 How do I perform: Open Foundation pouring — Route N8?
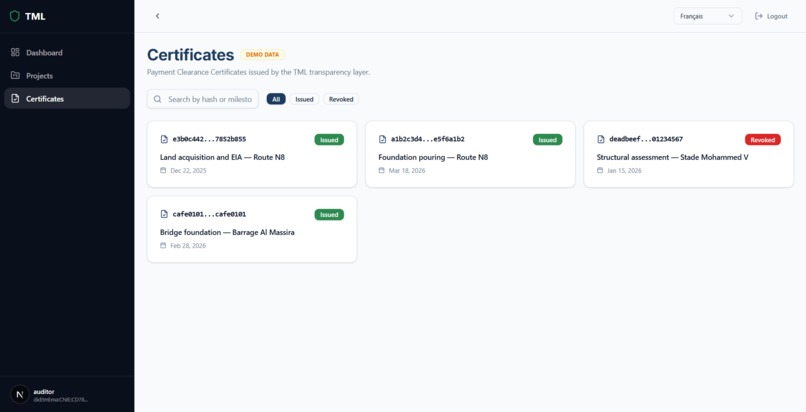tap(433, 157)
